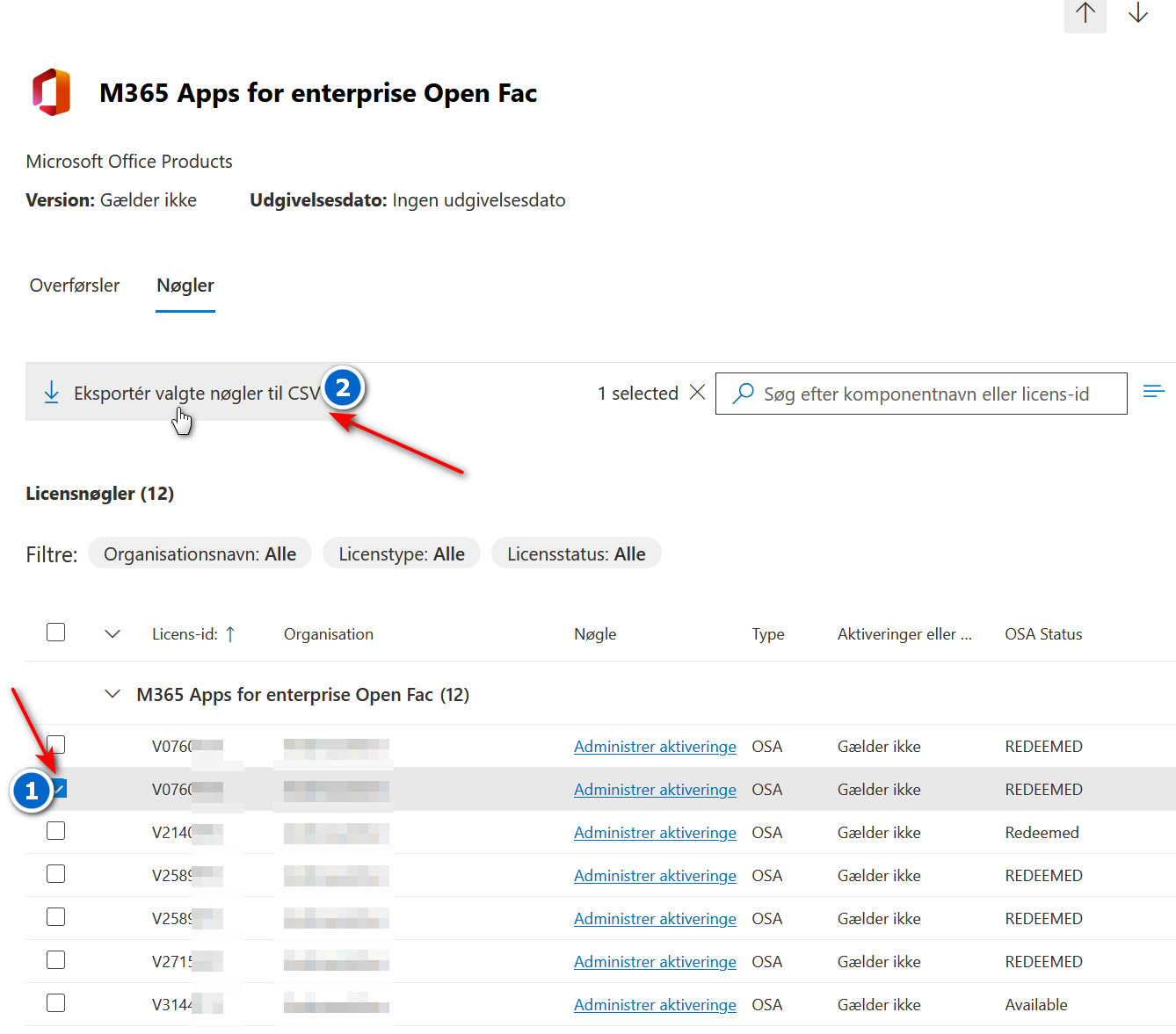The width and height of the screenshot is (1176, 1034).
Task: Untick the checked box in the highlighted V0760 row
Action: click(58, 788)
